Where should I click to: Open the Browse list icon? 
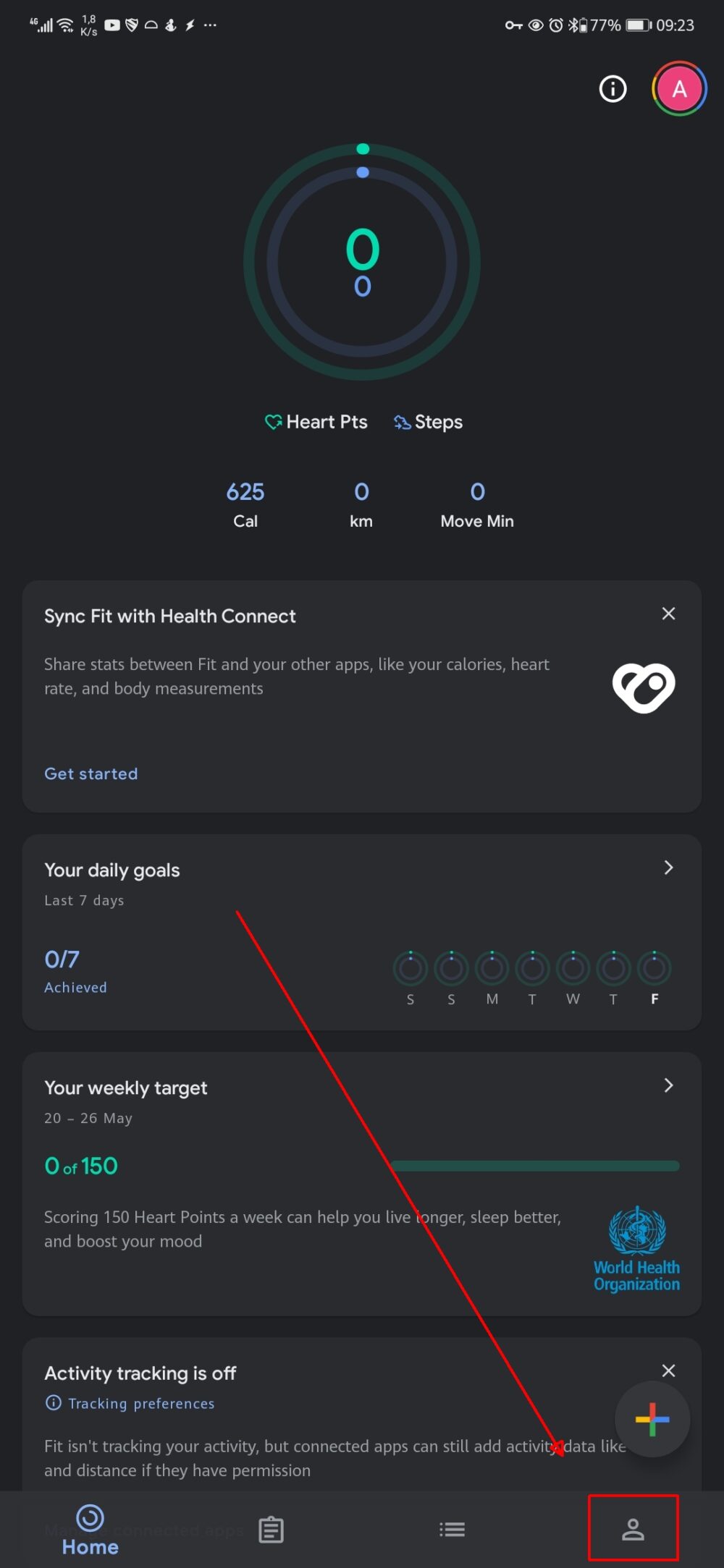coord(452,1528)
